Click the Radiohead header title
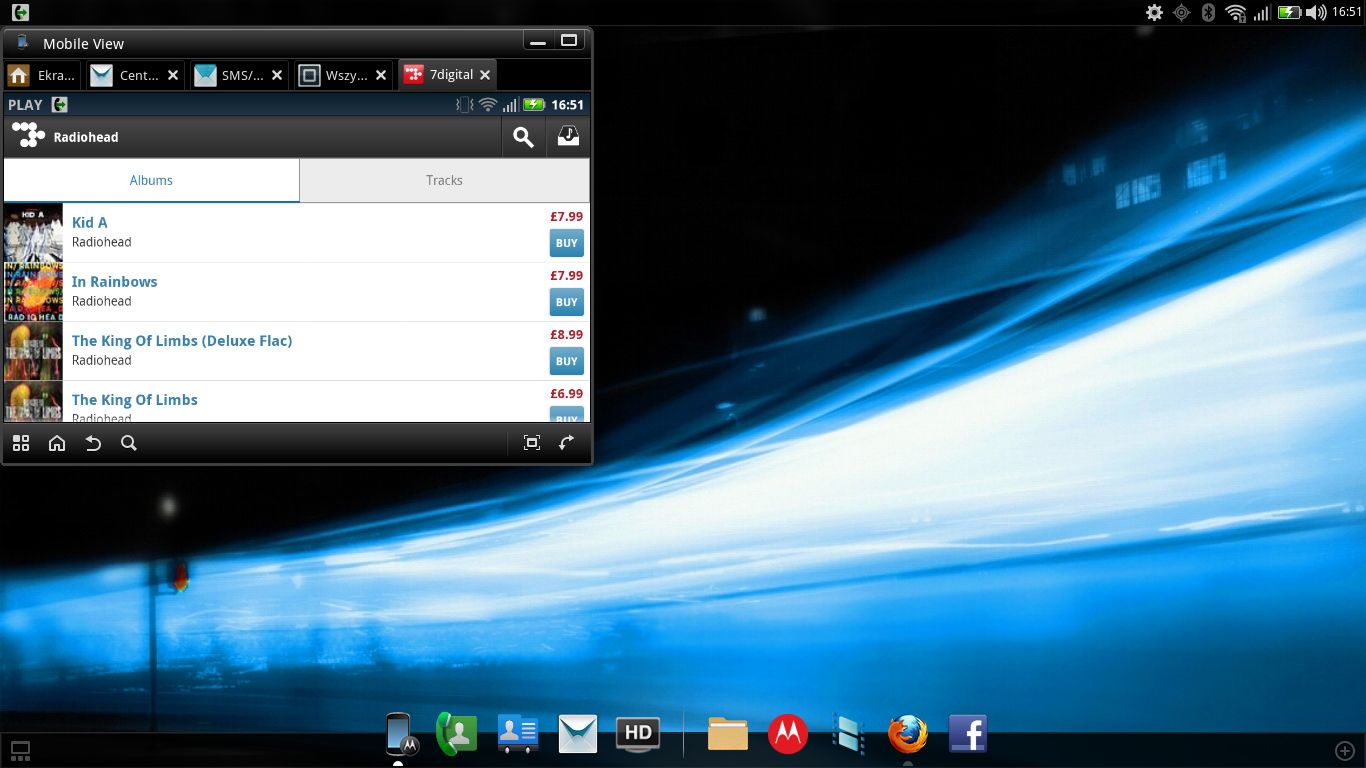The width and height of the screenshot is (1366, 768). (86, 137)
